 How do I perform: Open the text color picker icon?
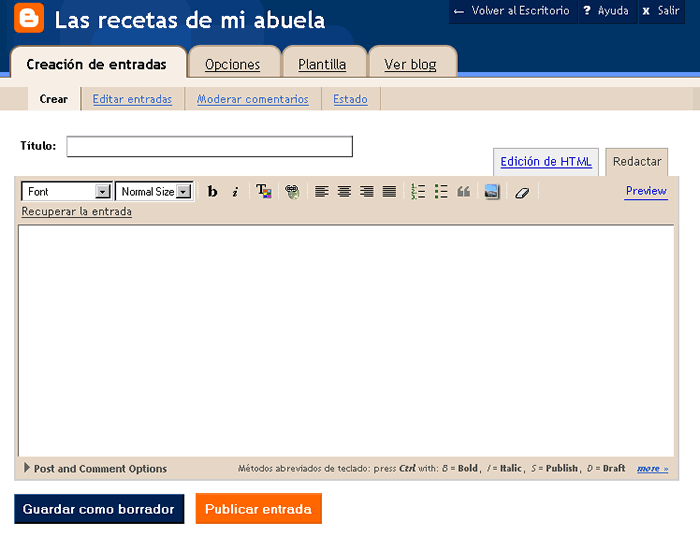tap(264, 191)
